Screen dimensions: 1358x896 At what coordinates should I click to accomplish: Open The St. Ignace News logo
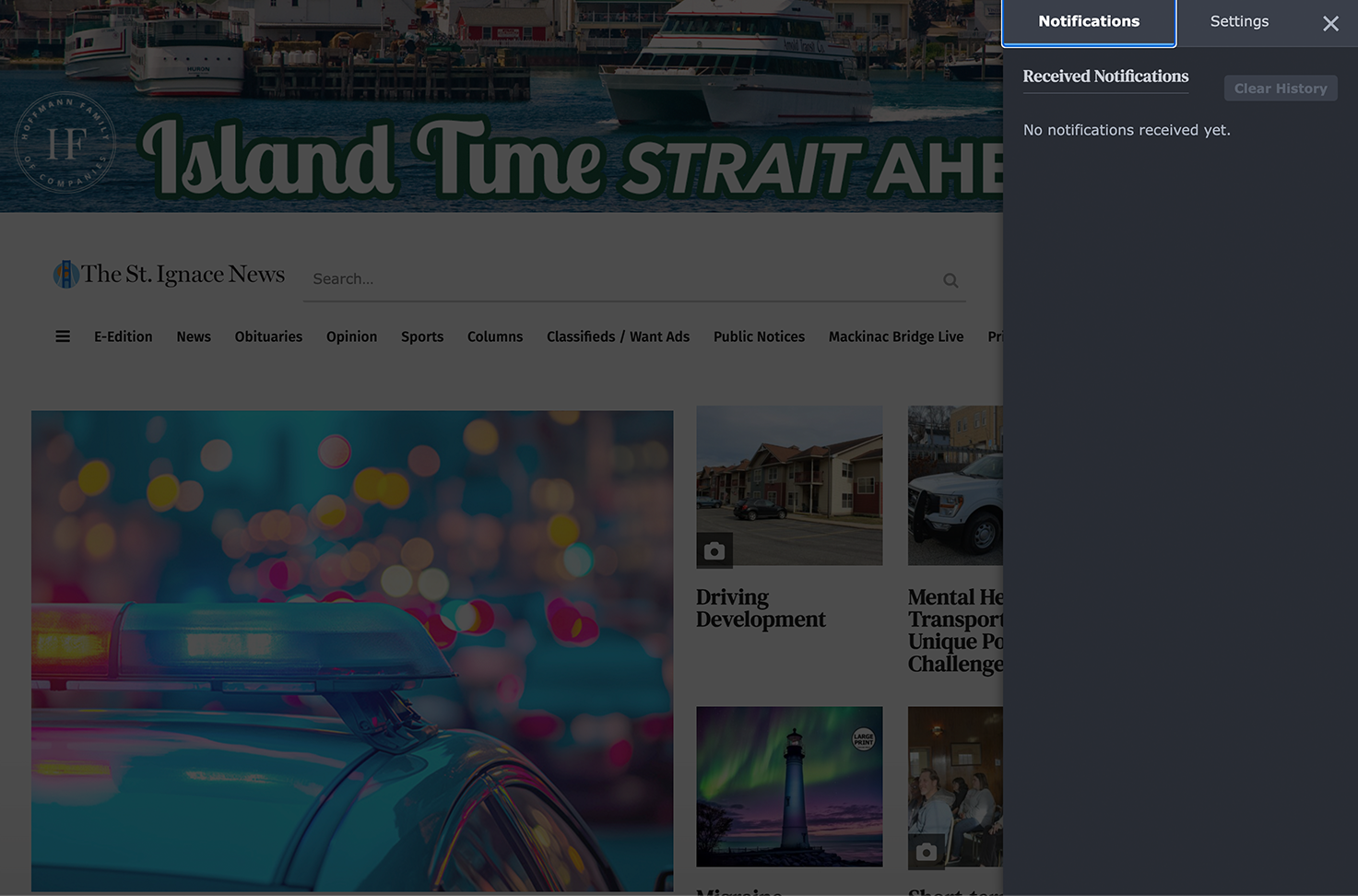click(170, 274)
